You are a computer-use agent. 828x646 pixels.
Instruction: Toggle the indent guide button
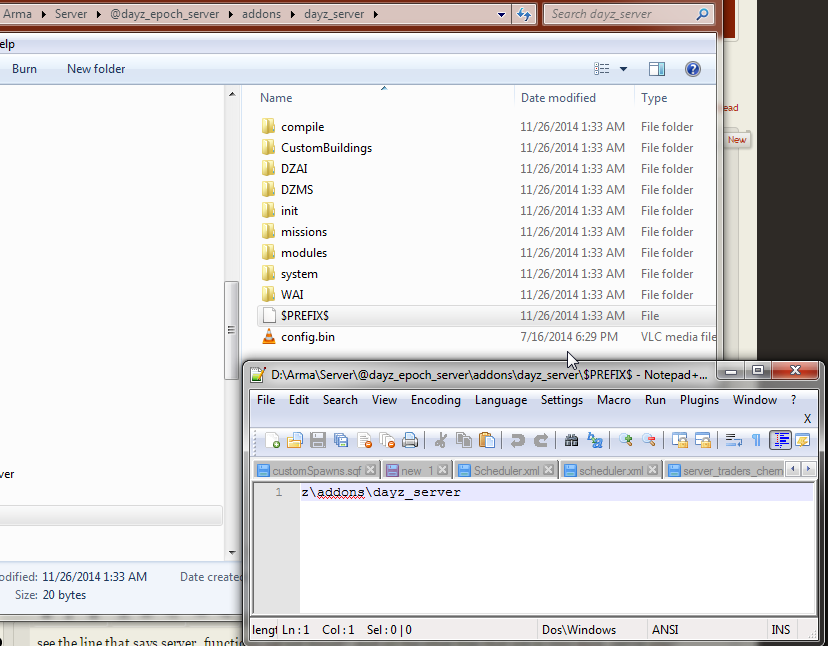pyautogui.click(x=780, y=440)
